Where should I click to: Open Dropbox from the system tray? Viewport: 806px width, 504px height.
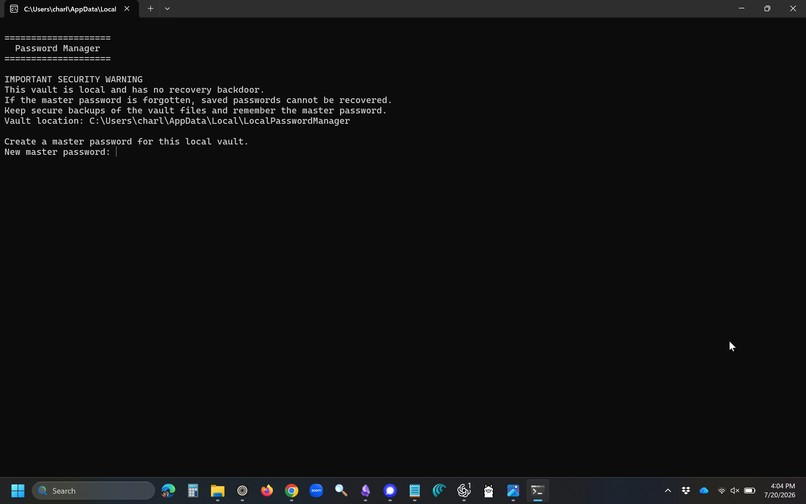point(686,491)
